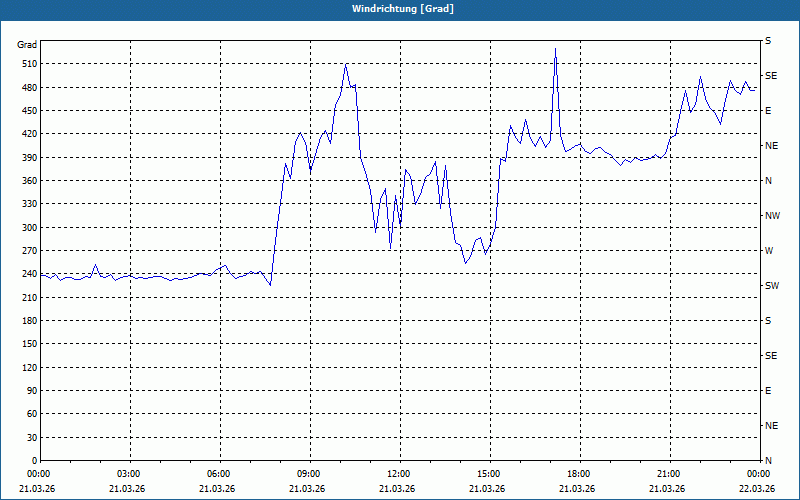Image resolution: width=800 pixels, height=500 pixels.
Task: Click the 60 degree axis label
Action: click(x=32, y=414)
